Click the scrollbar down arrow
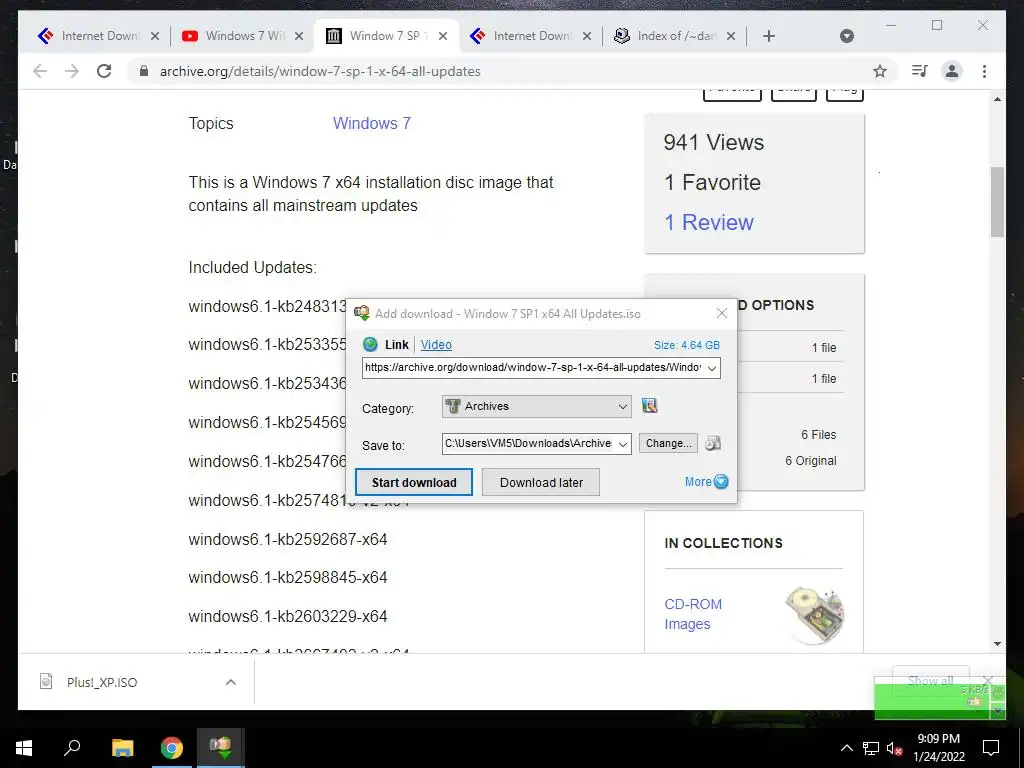 click(997, 644)
